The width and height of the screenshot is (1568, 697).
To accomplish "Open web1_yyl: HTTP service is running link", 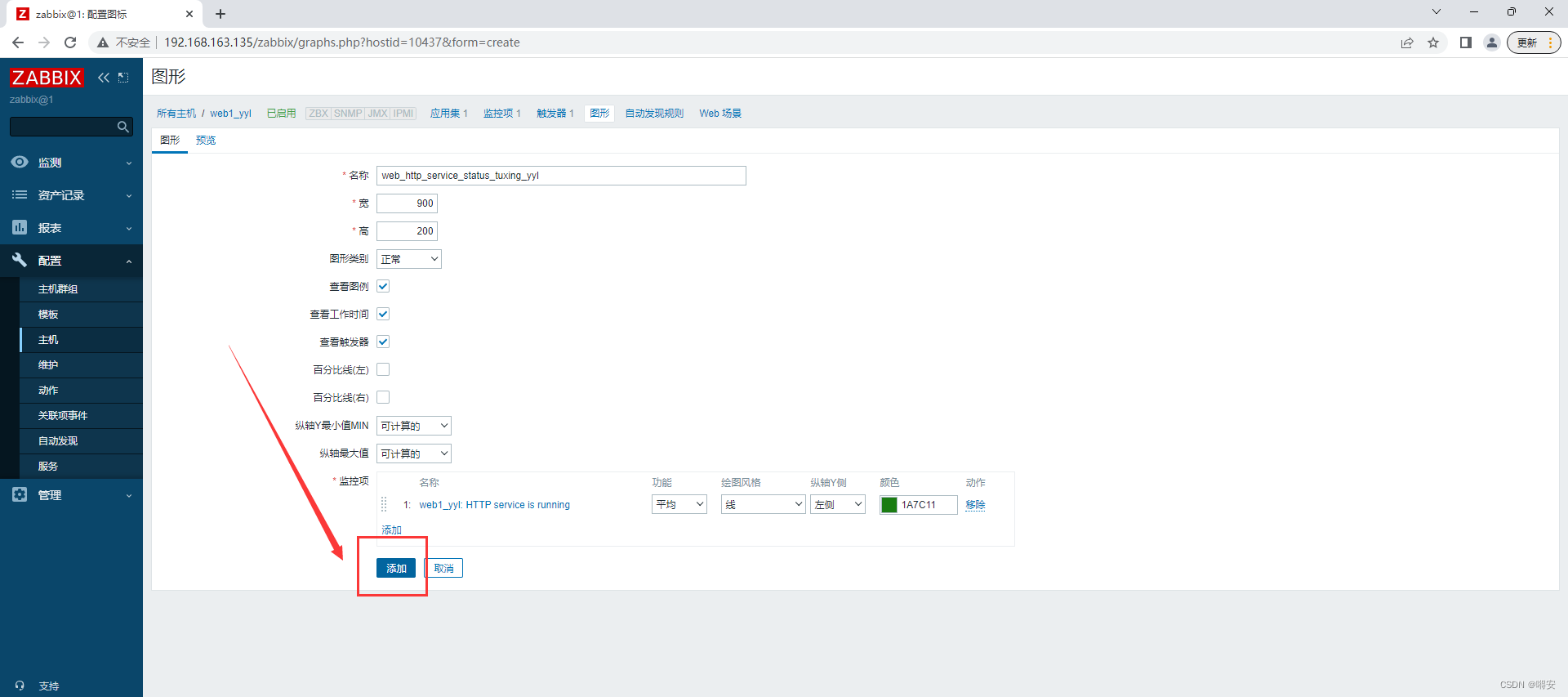I will [495, 505].
